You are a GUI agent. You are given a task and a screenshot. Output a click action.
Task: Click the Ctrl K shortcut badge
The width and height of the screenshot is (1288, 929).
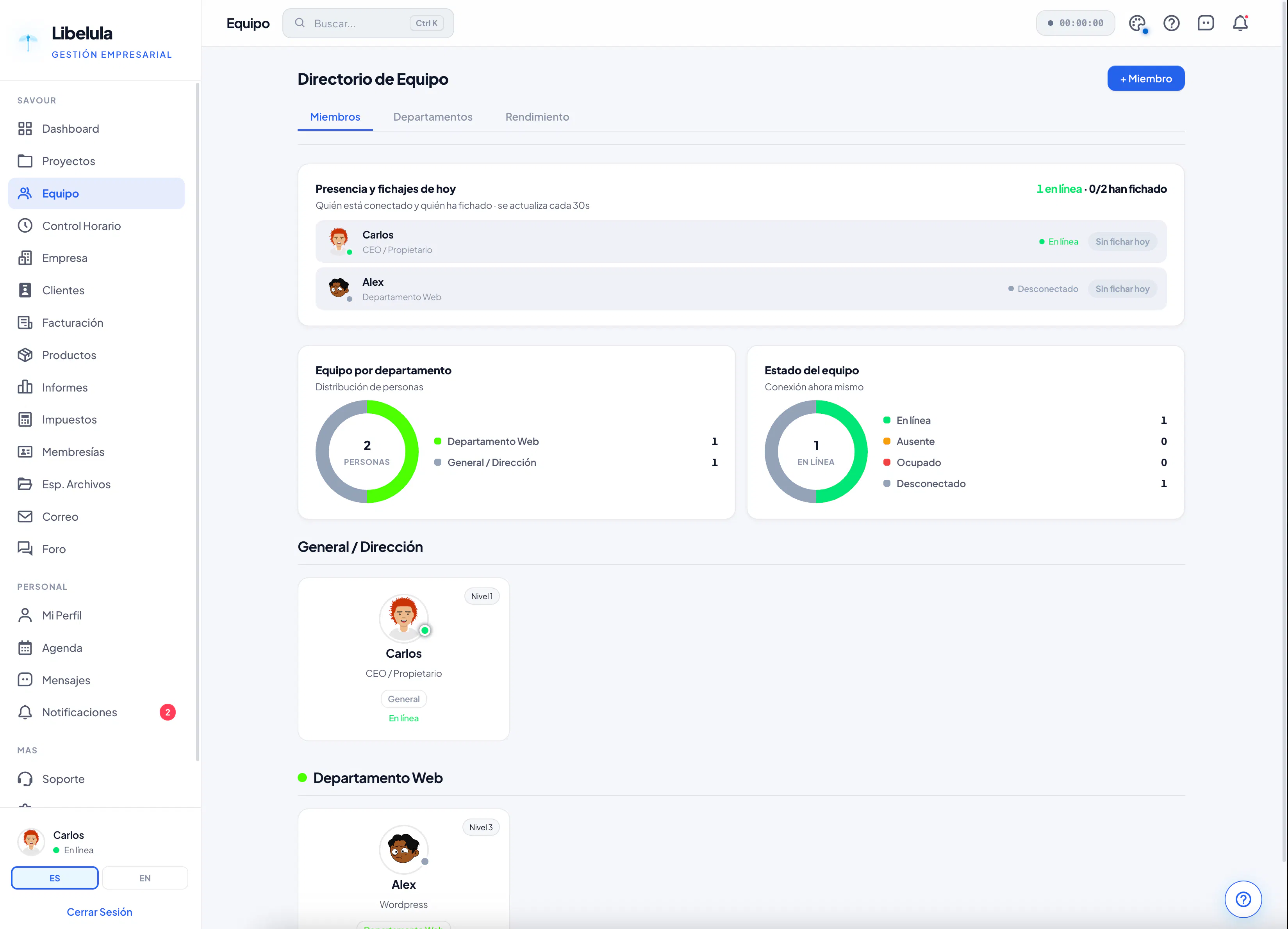[x=426, y=23]
